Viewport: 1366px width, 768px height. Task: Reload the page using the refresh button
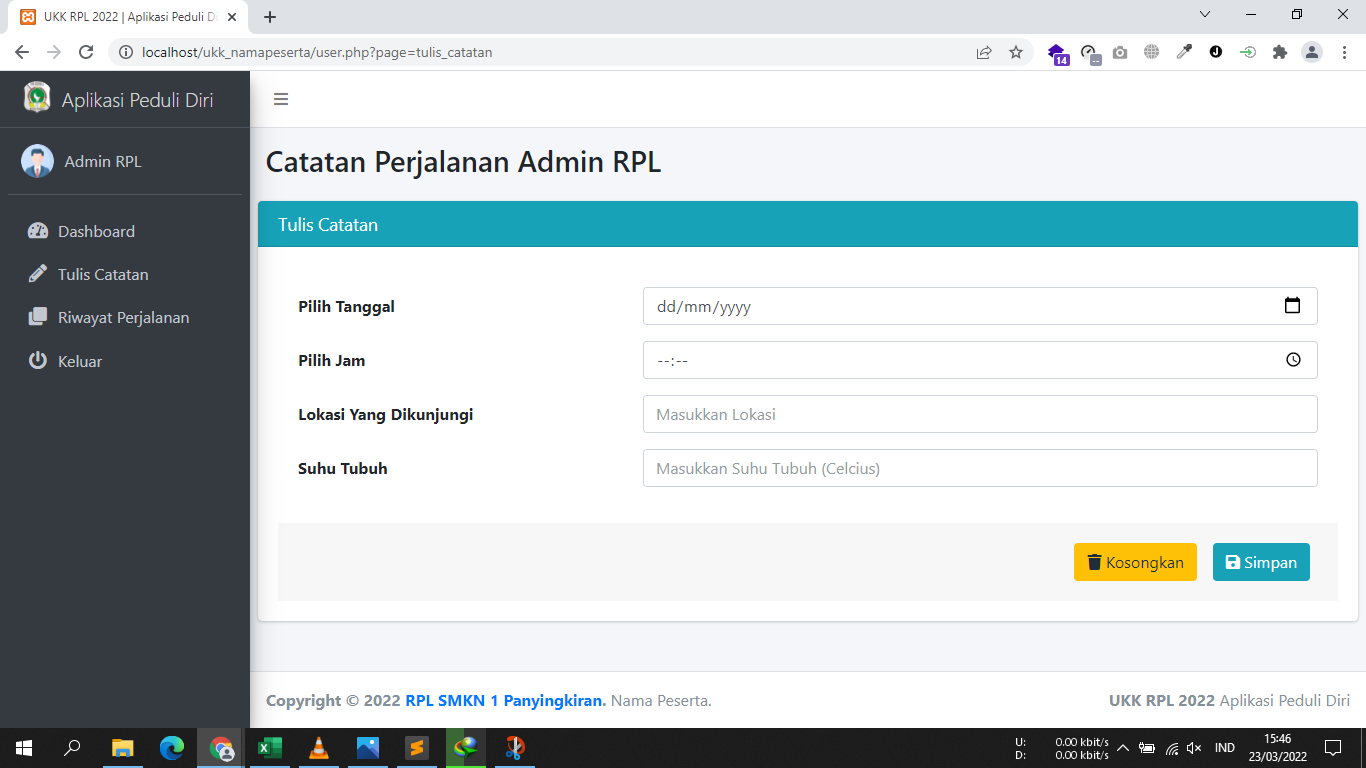click(x=86, y=52)
